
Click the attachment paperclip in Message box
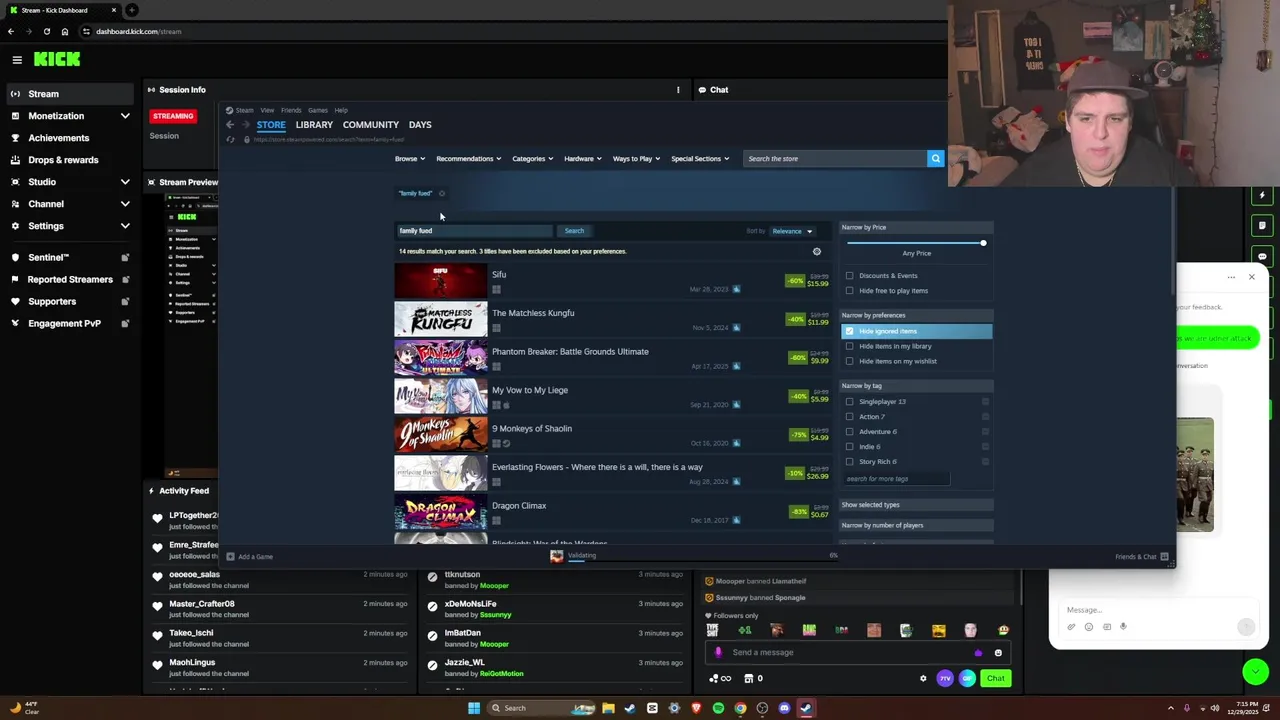1071,627
